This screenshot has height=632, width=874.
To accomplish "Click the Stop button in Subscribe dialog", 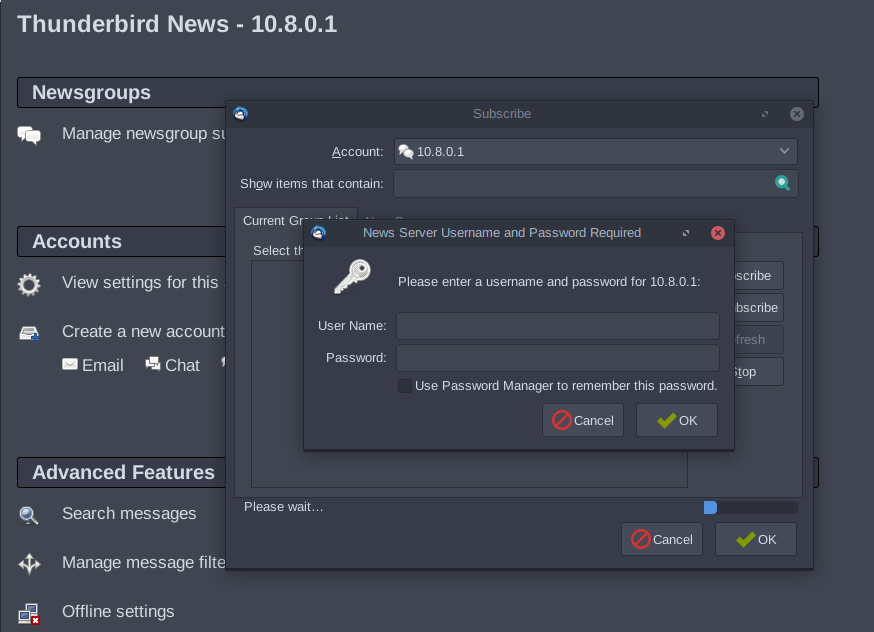I will 759,372.
